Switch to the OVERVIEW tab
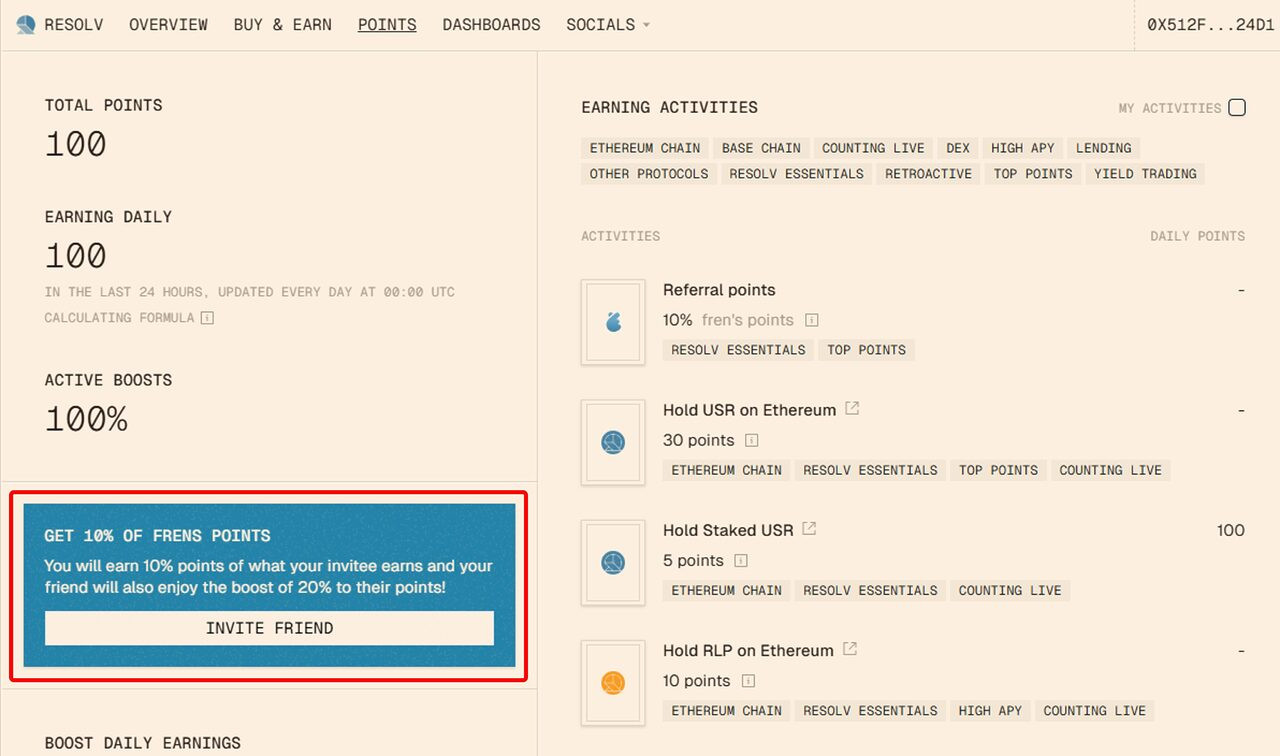Viewport: 1280px width, 756px height. pyautogui.click(x=168, y=24)
